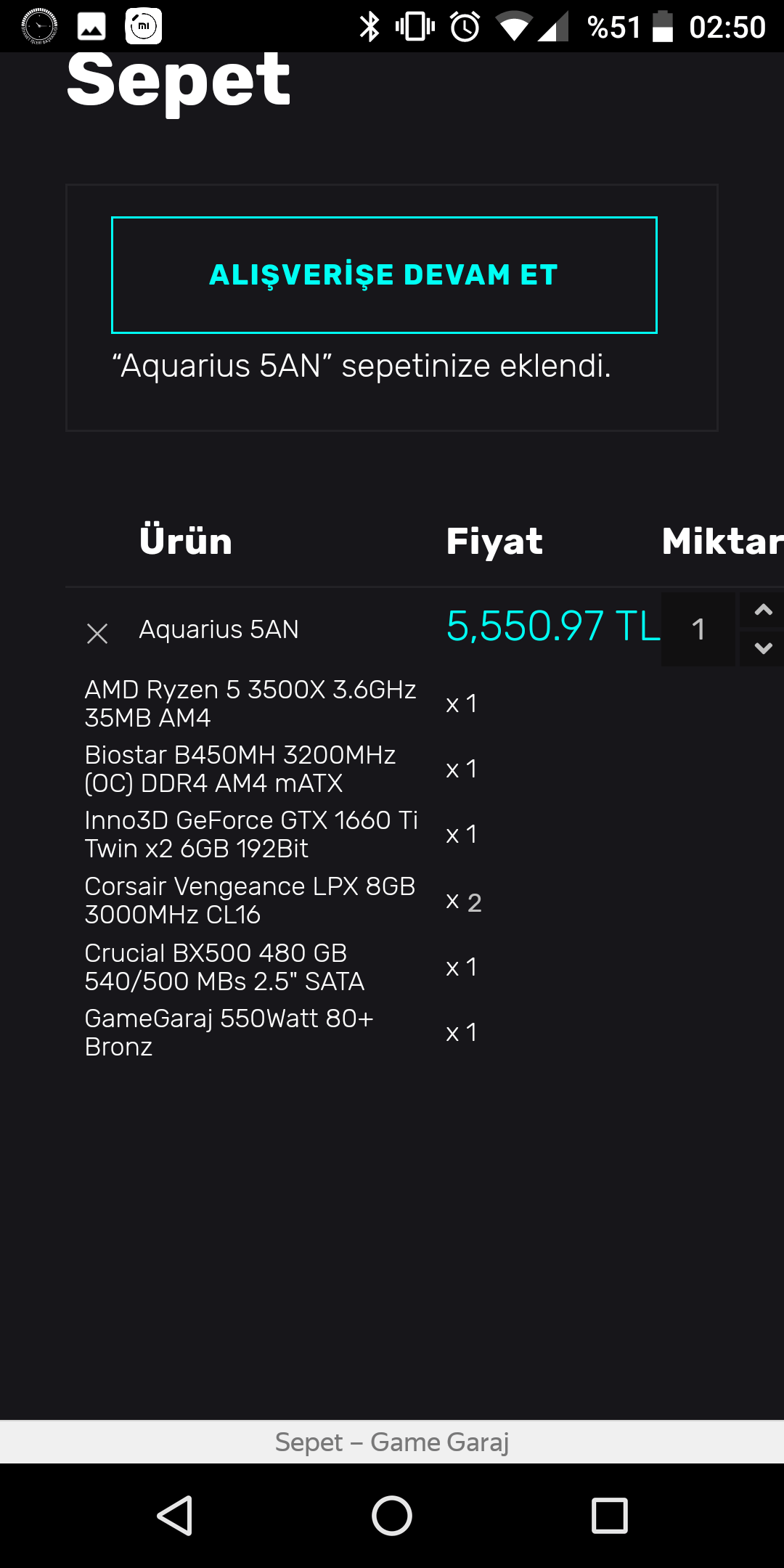Screen dimensions: 784x1568
Task: Tap the Wi-Fi signal status icon
Action: coord(514,27)
